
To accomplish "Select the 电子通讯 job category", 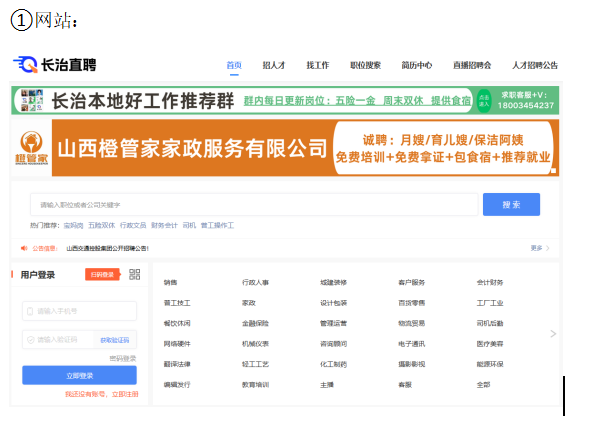I will (x=412, y=344).
